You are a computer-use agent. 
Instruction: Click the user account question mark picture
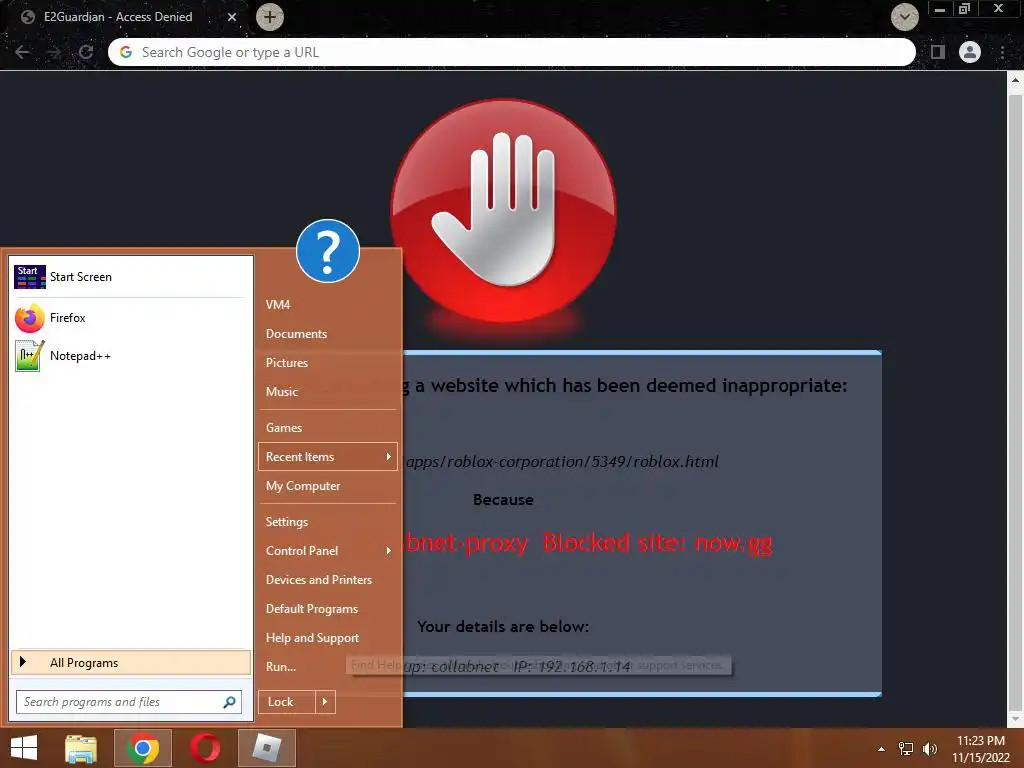tap(328, 251)
